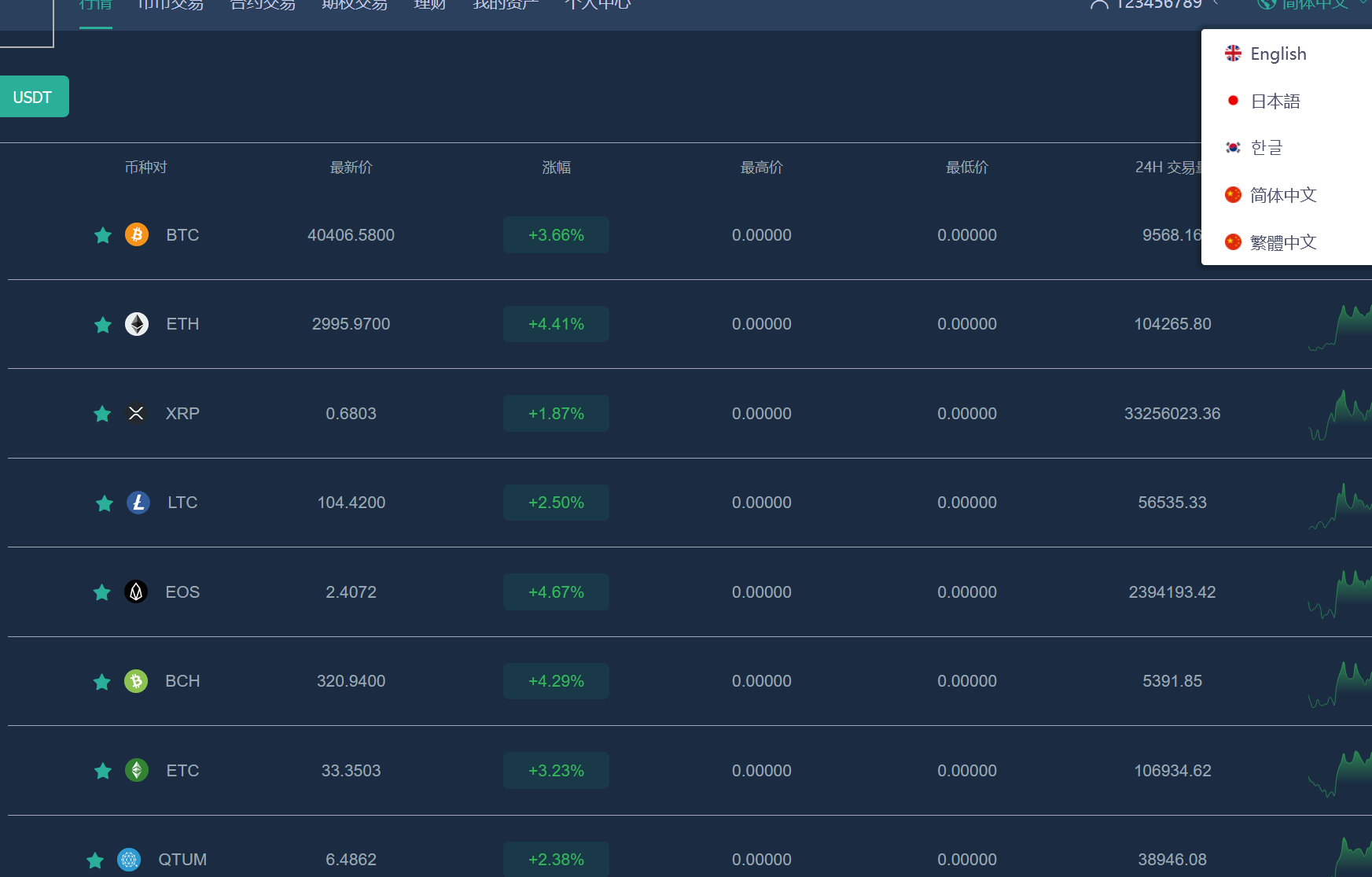The height and width of the screenshot is (877, 1372).
Task: Select the USDT market tab
Action: point(33,97)
